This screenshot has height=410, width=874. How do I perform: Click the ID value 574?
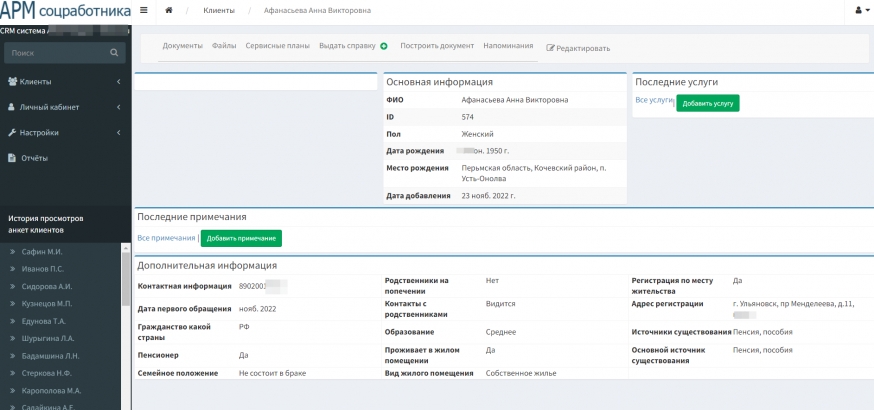[x=468, y=117]
